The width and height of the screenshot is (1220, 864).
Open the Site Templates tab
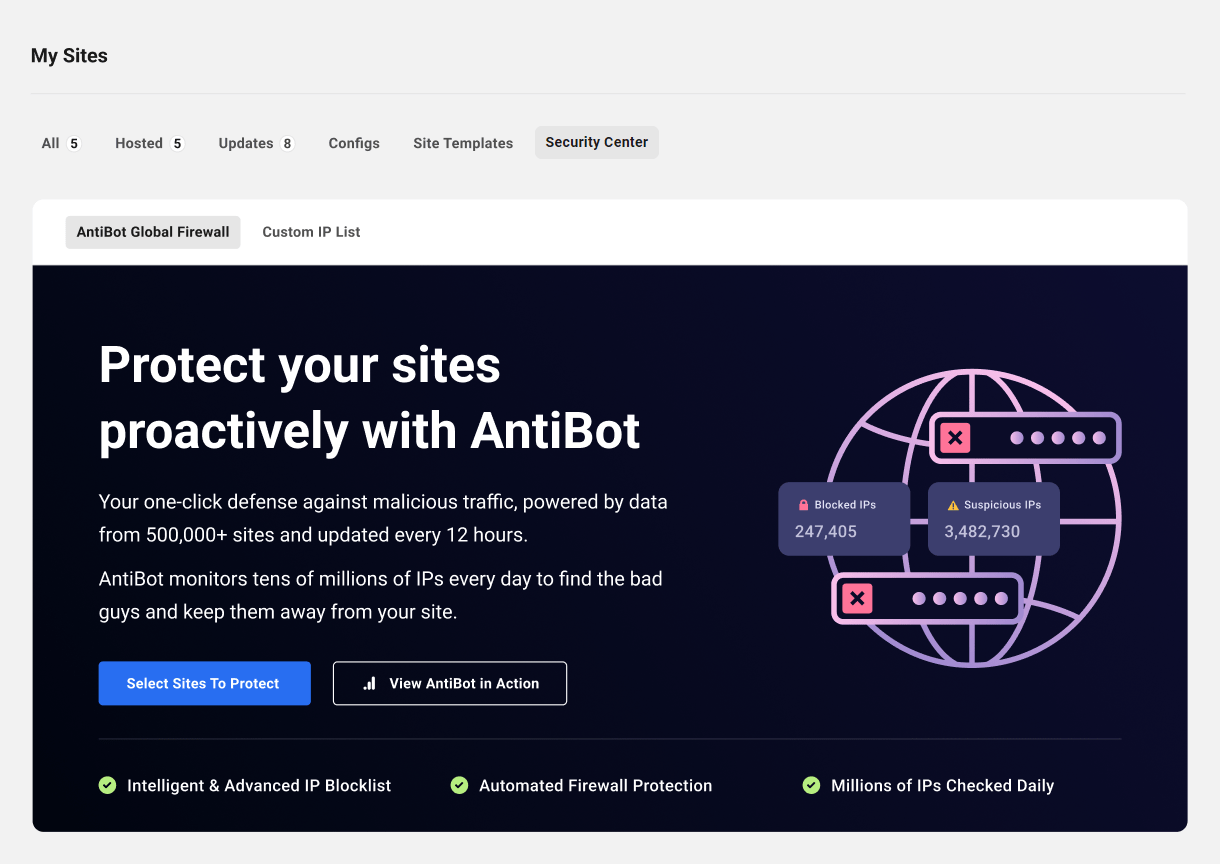tap(463, 143)
